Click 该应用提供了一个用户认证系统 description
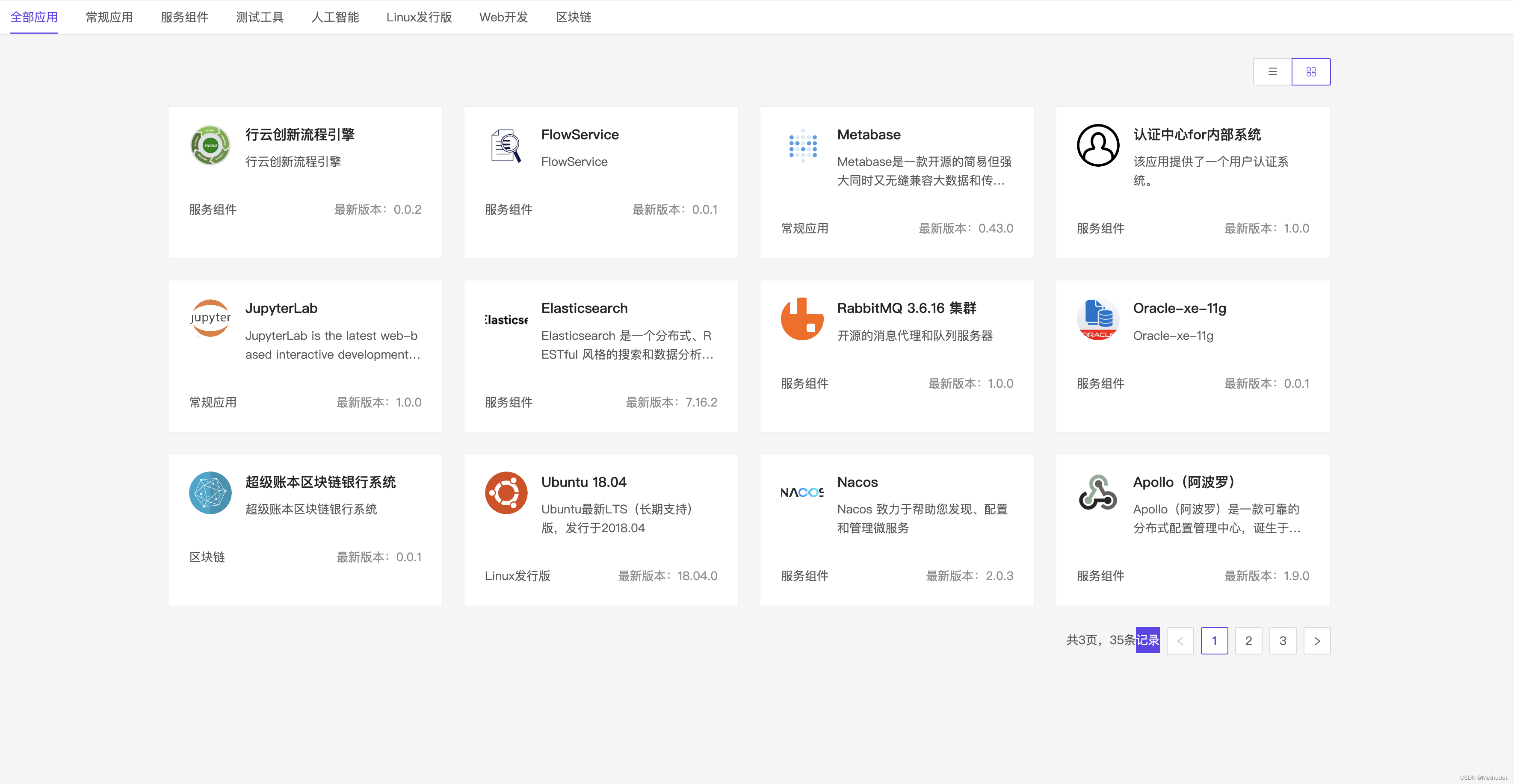This screenshot has height=784, width=1514. 1210,171
